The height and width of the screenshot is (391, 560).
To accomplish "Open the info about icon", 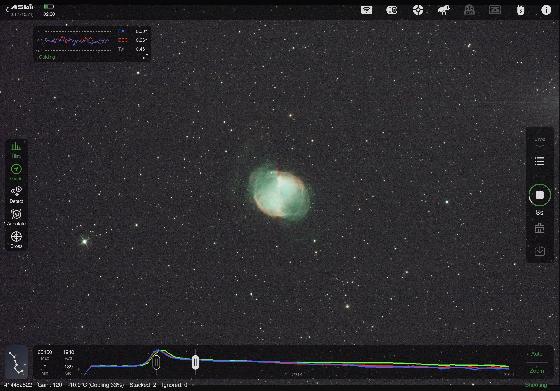I will 546,10.
